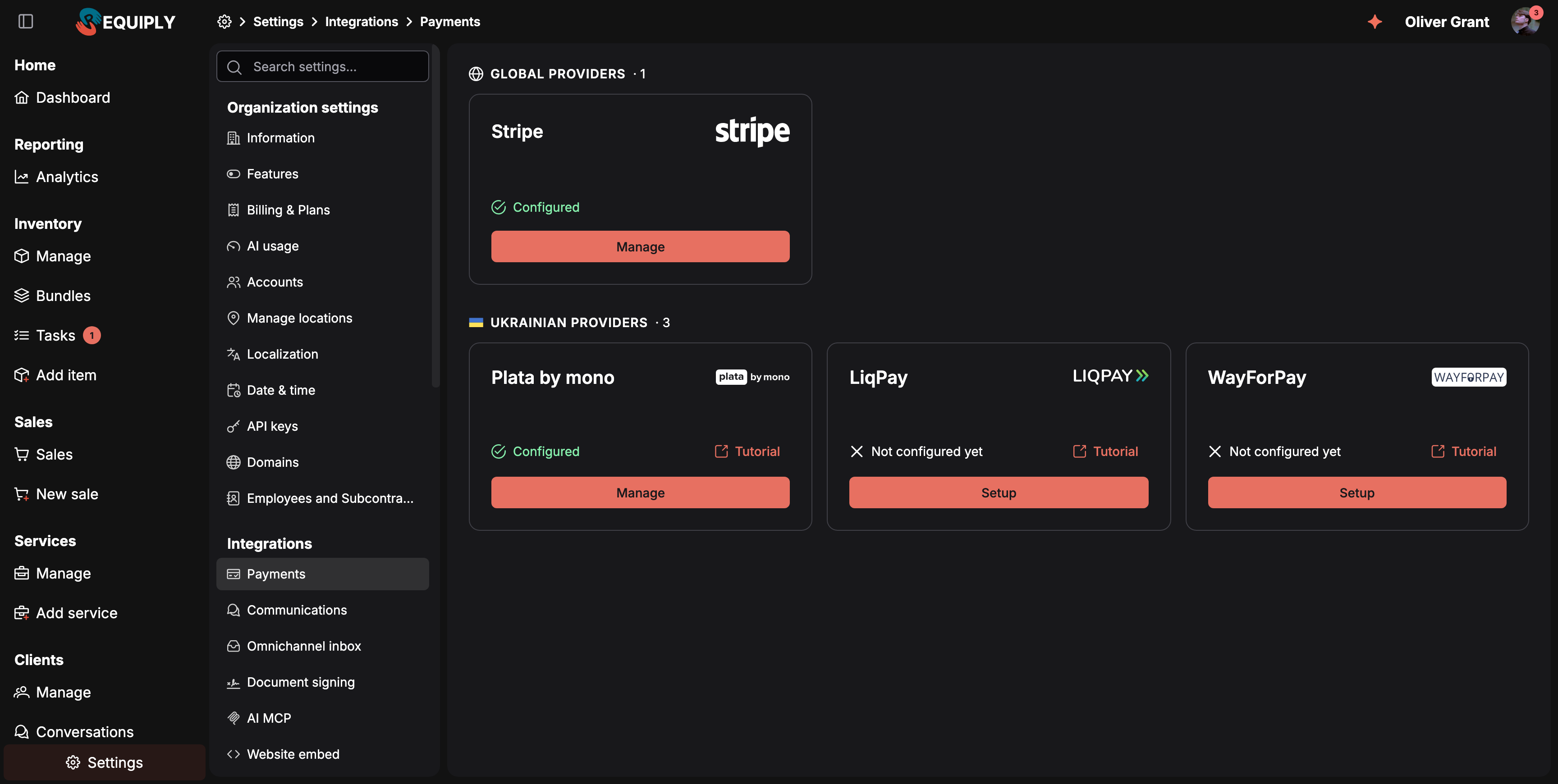Click the Add service briefcase icon

[x=22, y=613]
